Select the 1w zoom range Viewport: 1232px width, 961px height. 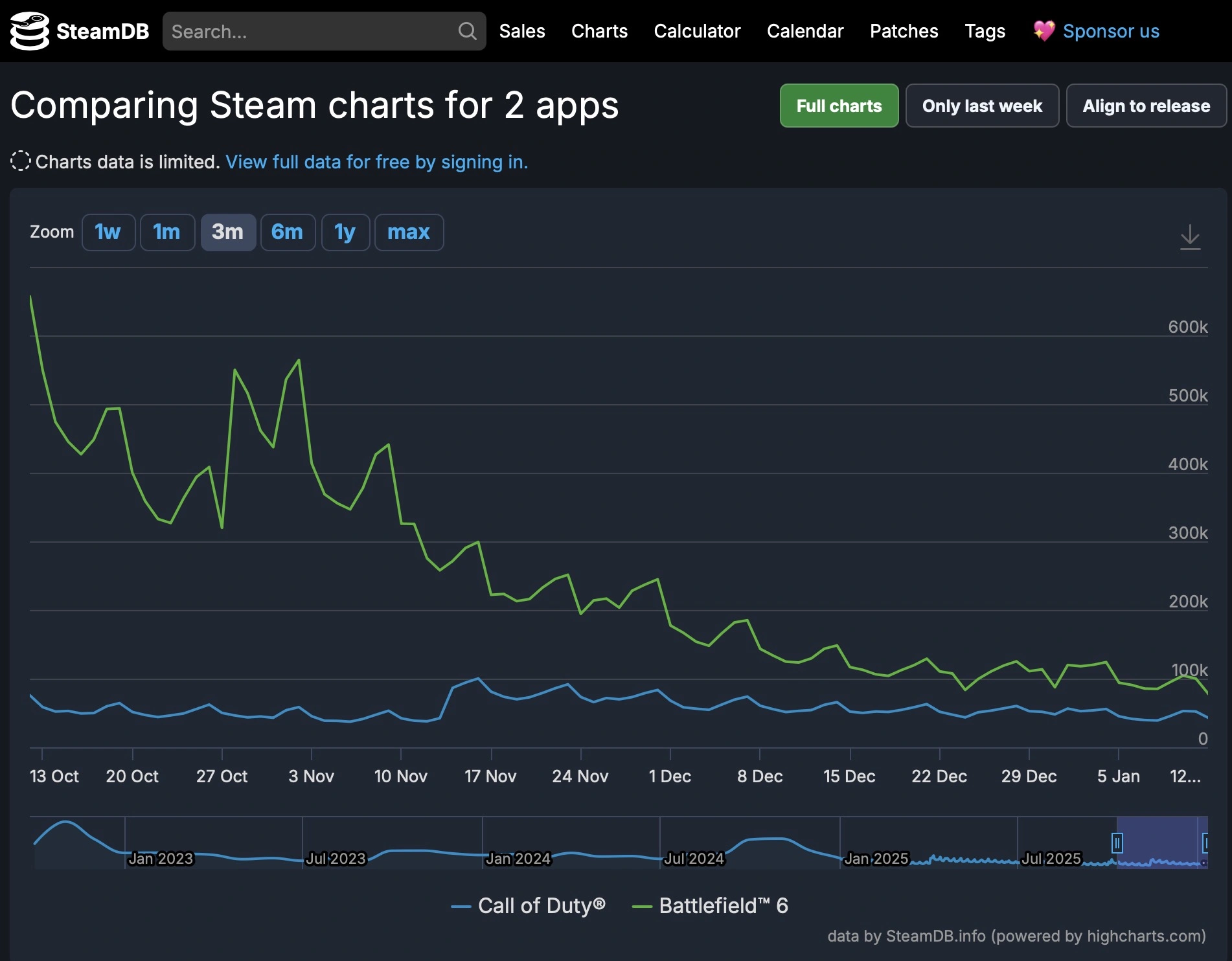[108, 232]
